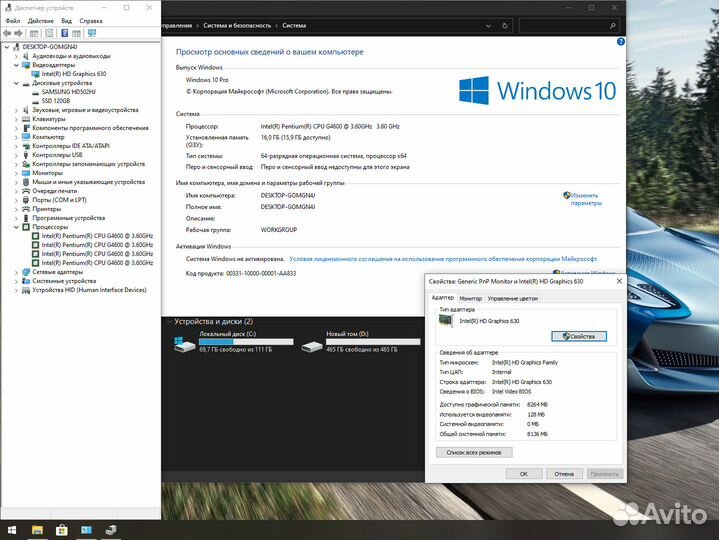Click Система и безопасность breadcrumb
The width and height of the screenshot is (719, 540).
tap(237, 26)
